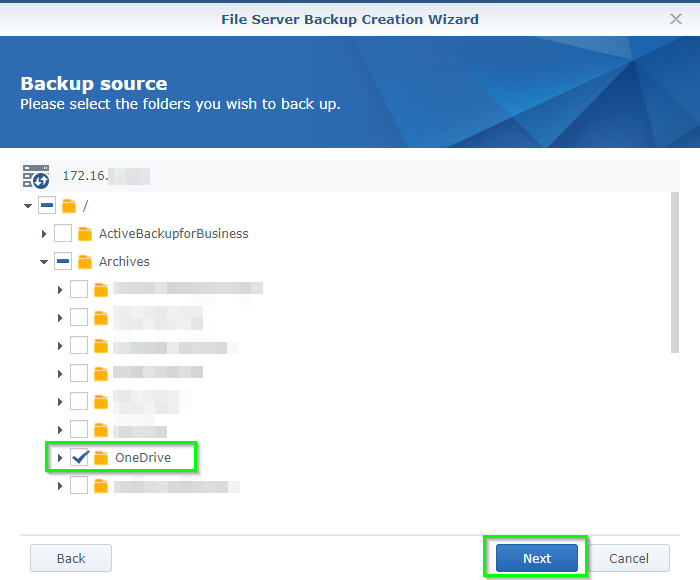Check the ActiveBackupforBusiness checkbox
This screenshot has height=580, width=700.
pos(63,233)
